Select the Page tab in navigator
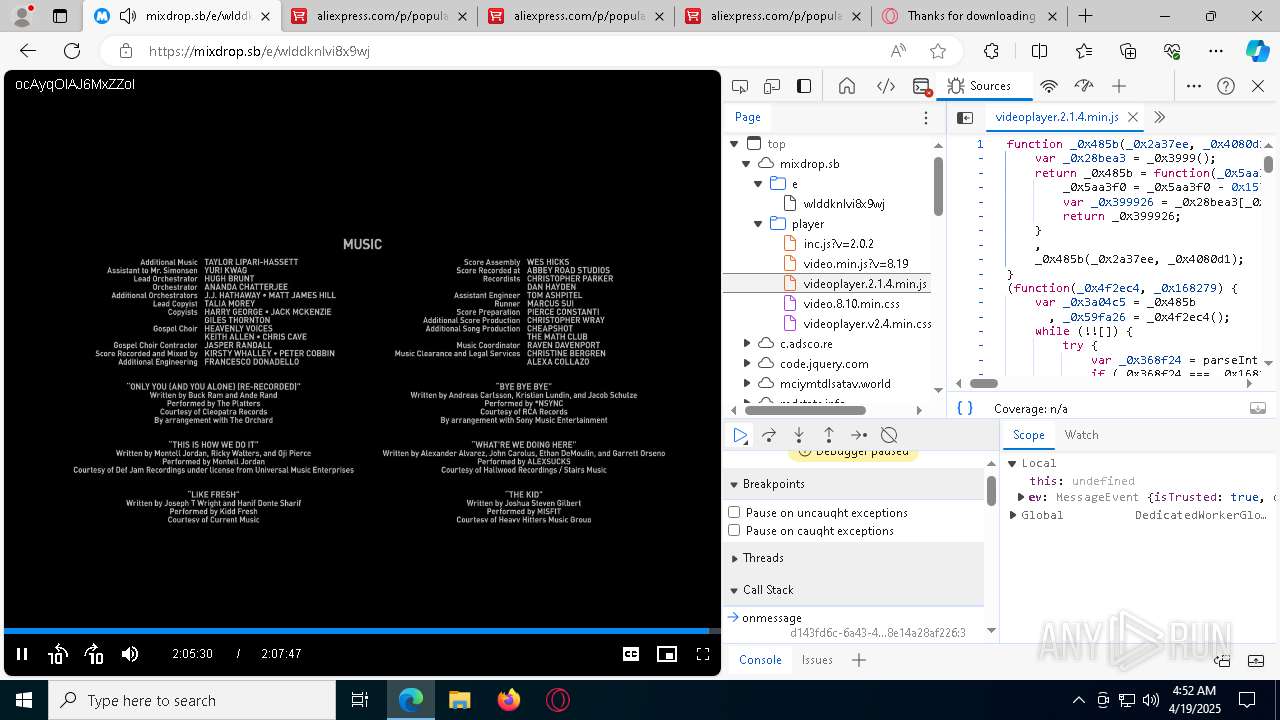1280x720 pixels. pos(748,117)
